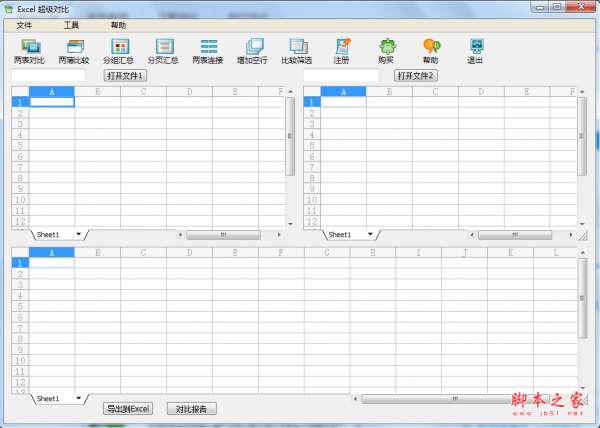Select the Sheet1 tab in left grid
This screenshot has width=600, height=428.
pyautogui.click(x=48, y=234)
